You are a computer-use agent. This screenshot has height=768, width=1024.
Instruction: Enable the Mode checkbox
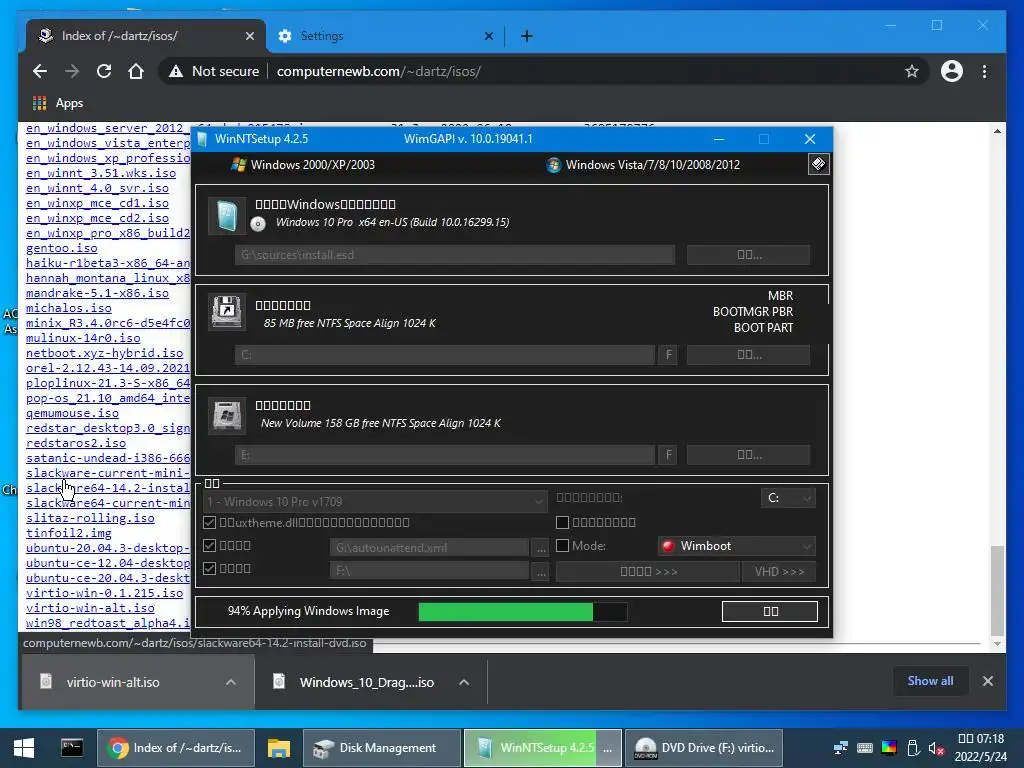562,545
